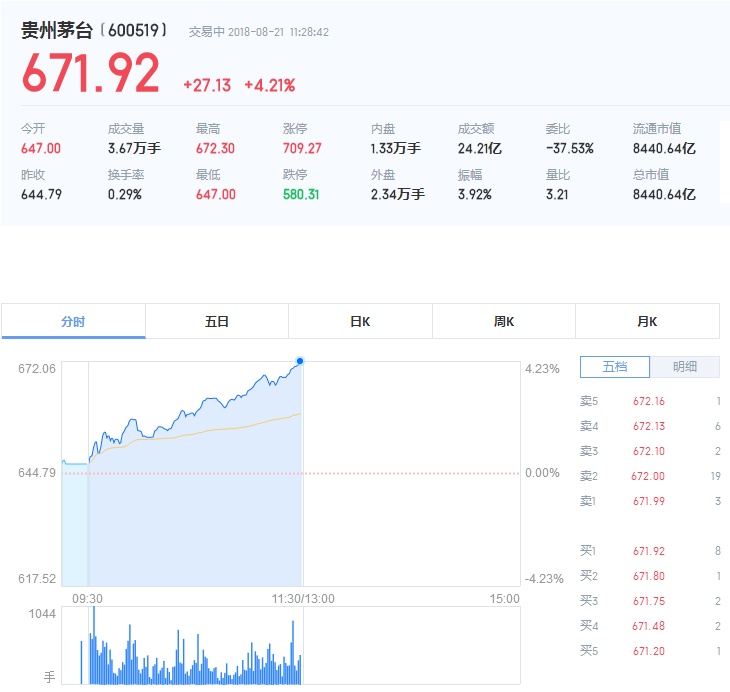Viewport: 730px width, 692px height.
Task: Switch to the 五日 five-day tab
Action: coord(217,321)
